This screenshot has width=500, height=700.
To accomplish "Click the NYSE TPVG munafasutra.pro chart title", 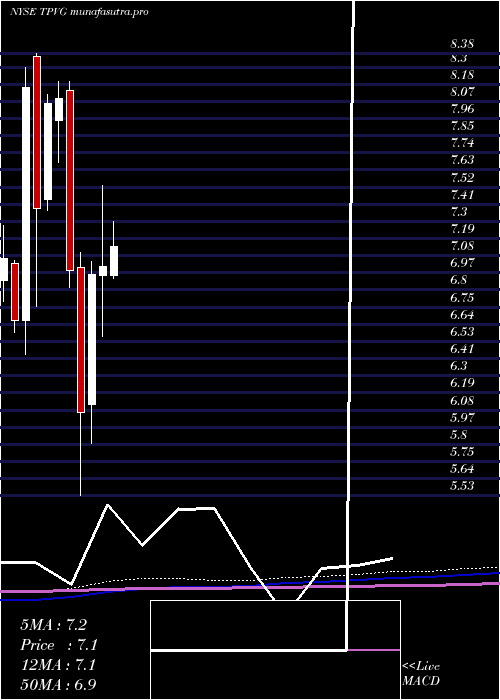I will tap(79, 12).
